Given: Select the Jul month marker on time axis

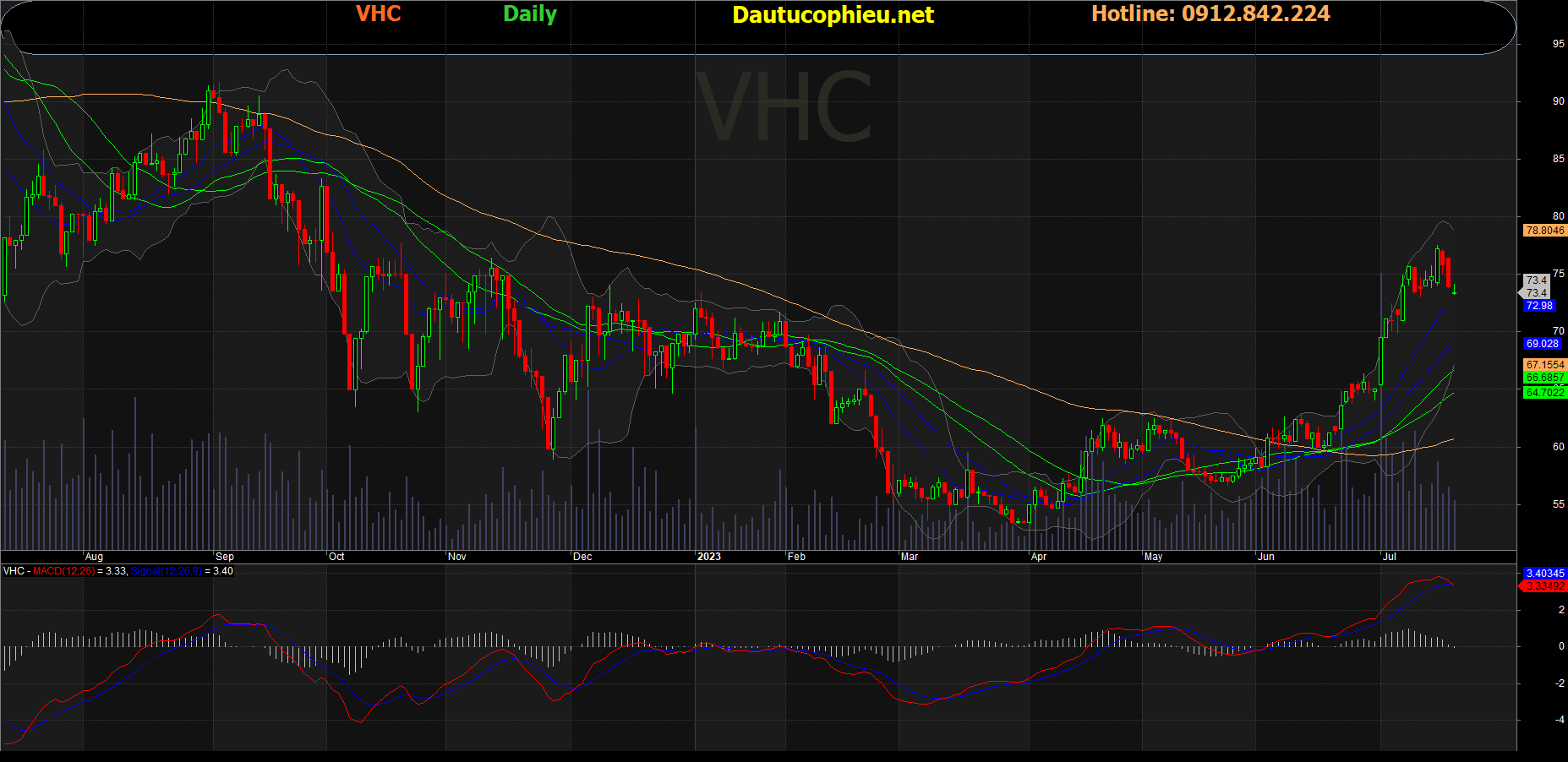Looking at the screenshot, I should pyautogui.click(x=1389, y=557).
